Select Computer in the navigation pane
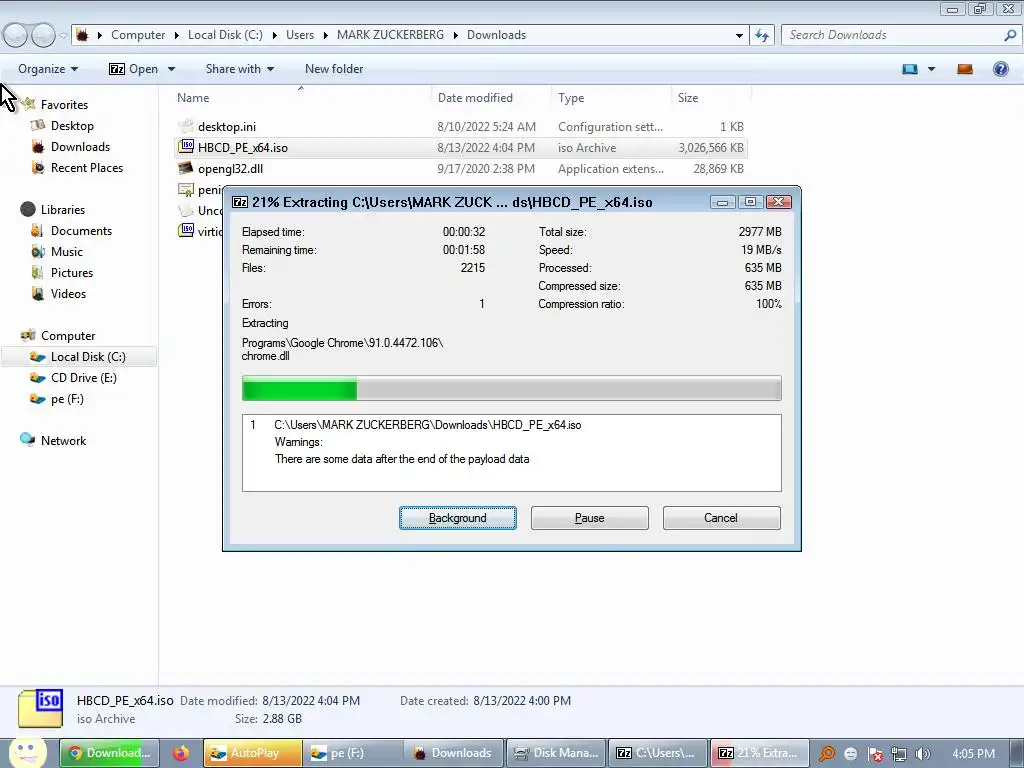1024x768 pixels. point(68,336)
